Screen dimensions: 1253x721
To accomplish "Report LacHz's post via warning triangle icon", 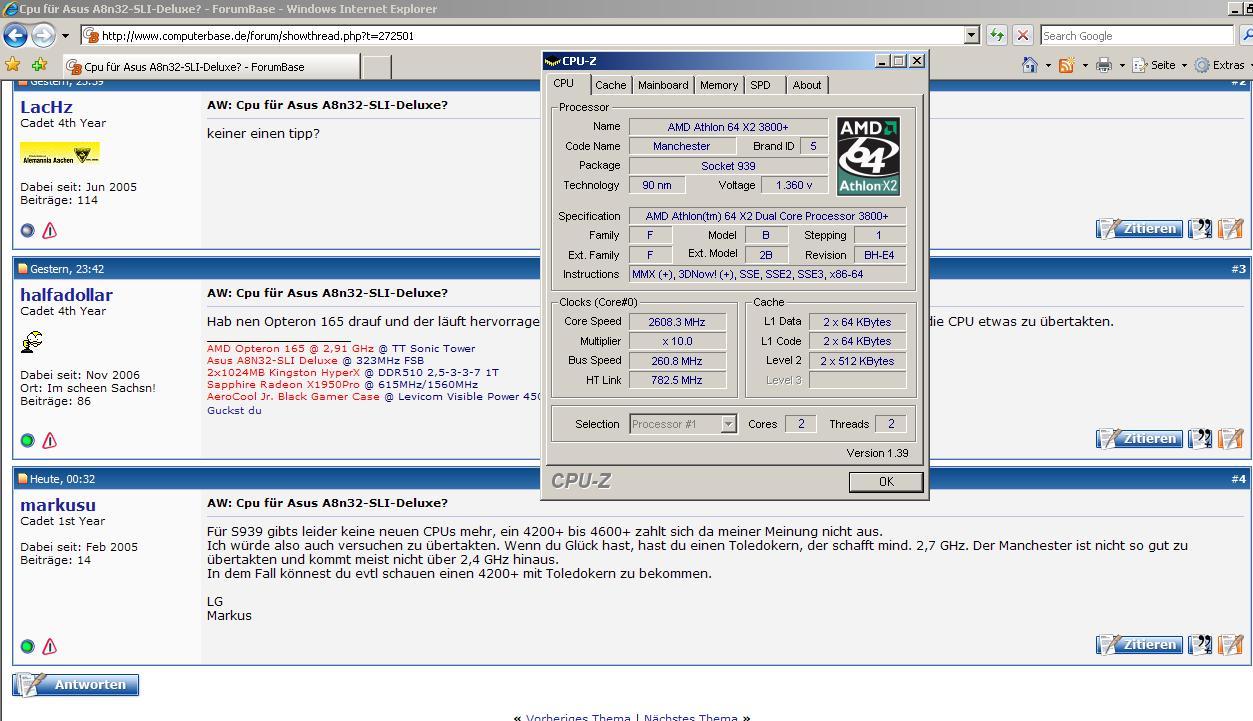I will tap(49, 230).
